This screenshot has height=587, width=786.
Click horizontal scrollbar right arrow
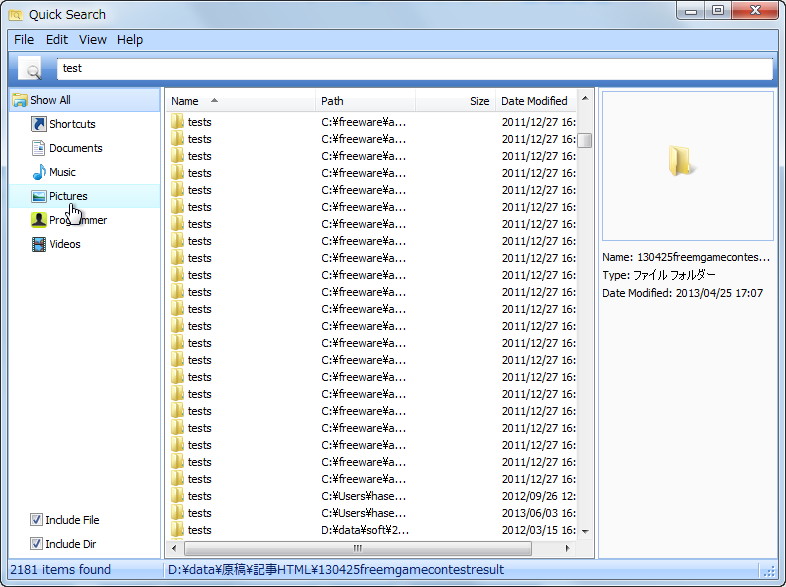tap(567, 548)
